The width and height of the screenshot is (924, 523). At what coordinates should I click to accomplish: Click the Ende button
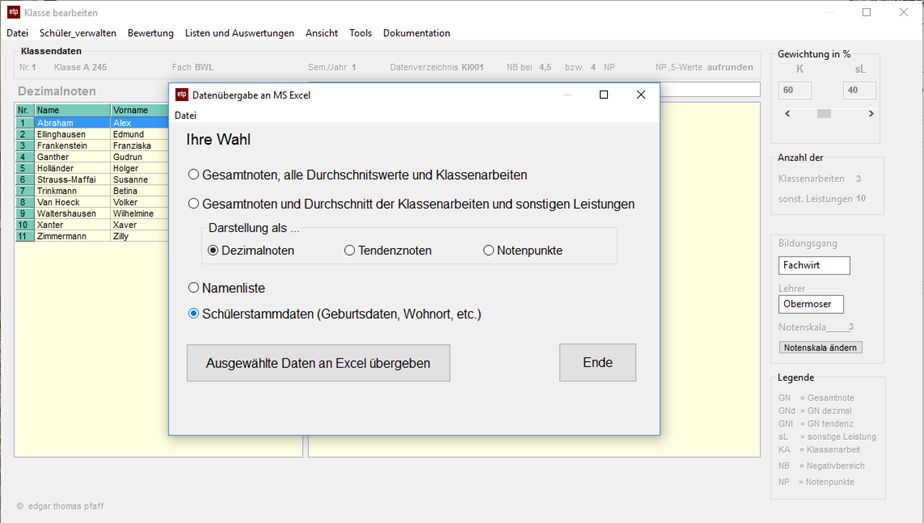[x=597, y=363]
